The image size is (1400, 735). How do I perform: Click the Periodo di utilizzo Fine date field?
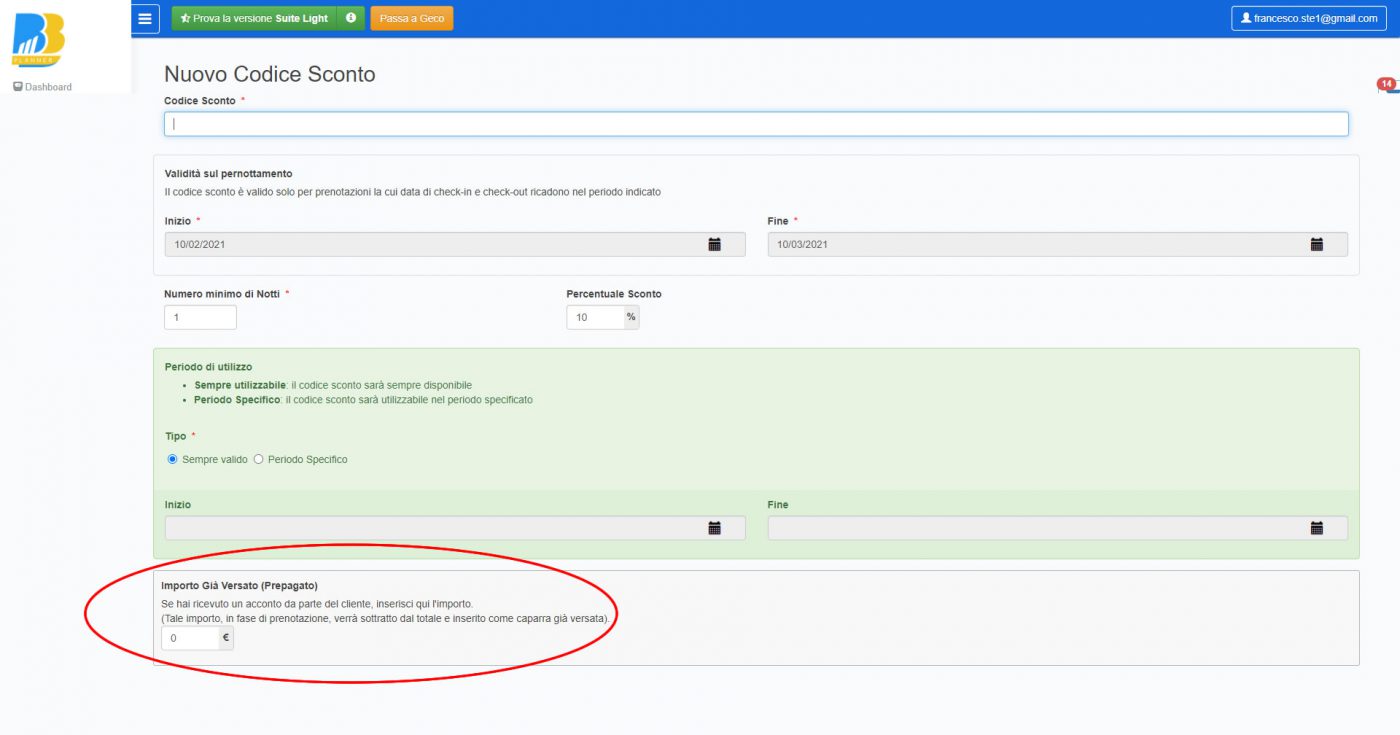tap(1057, 528)
